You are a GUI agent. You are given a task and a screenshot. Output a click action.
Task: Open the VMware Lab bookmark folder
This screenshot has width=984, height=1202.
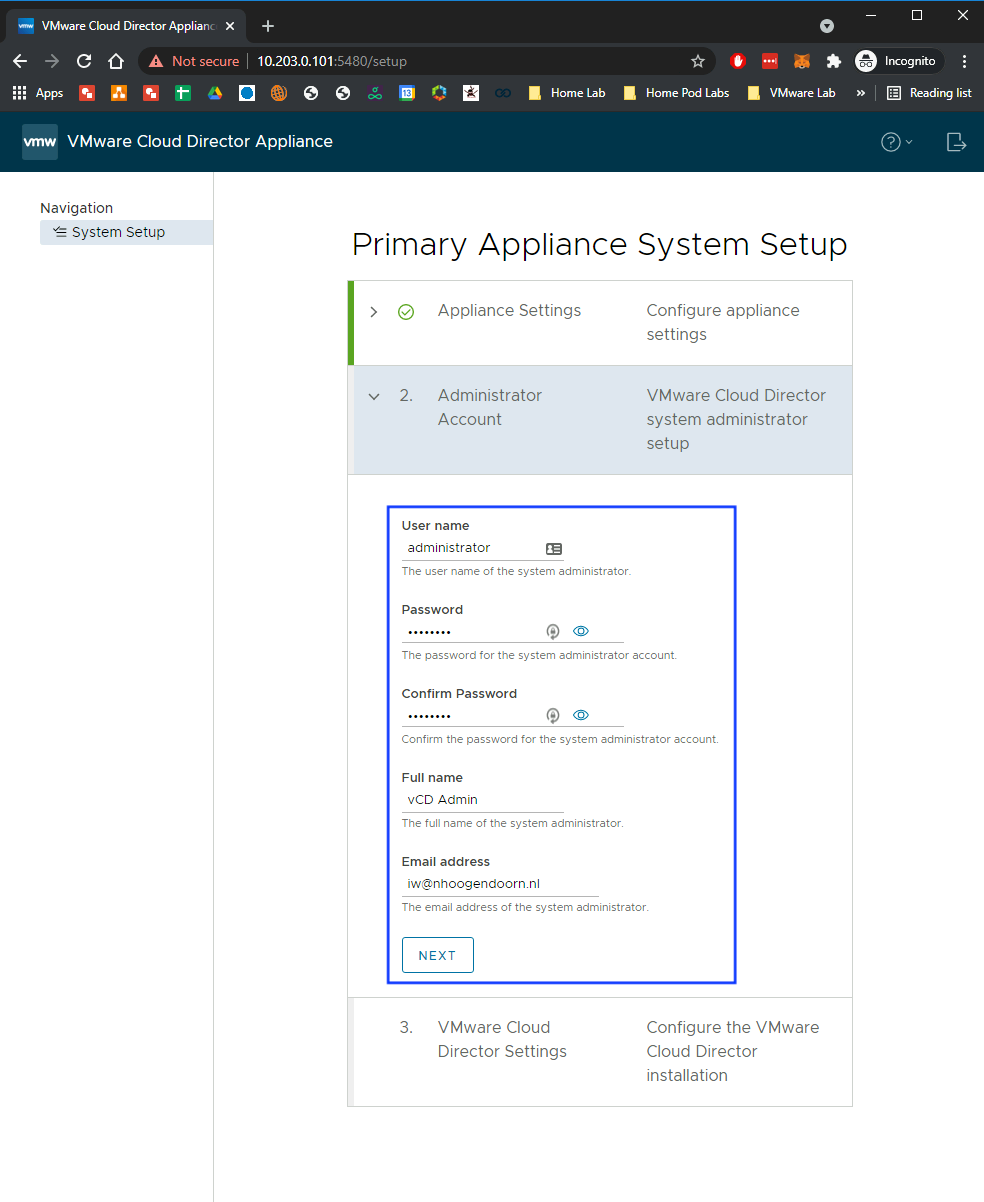click(x=791, y=93)
